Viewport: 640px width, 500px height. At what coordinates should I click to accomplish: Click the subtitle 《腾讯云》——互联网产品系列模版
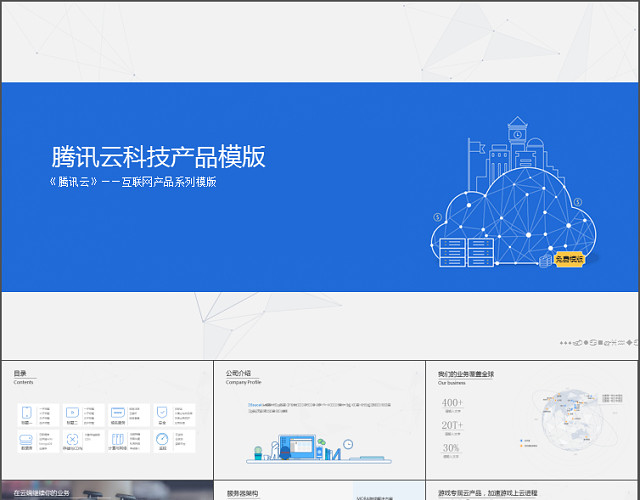point(133,182)
